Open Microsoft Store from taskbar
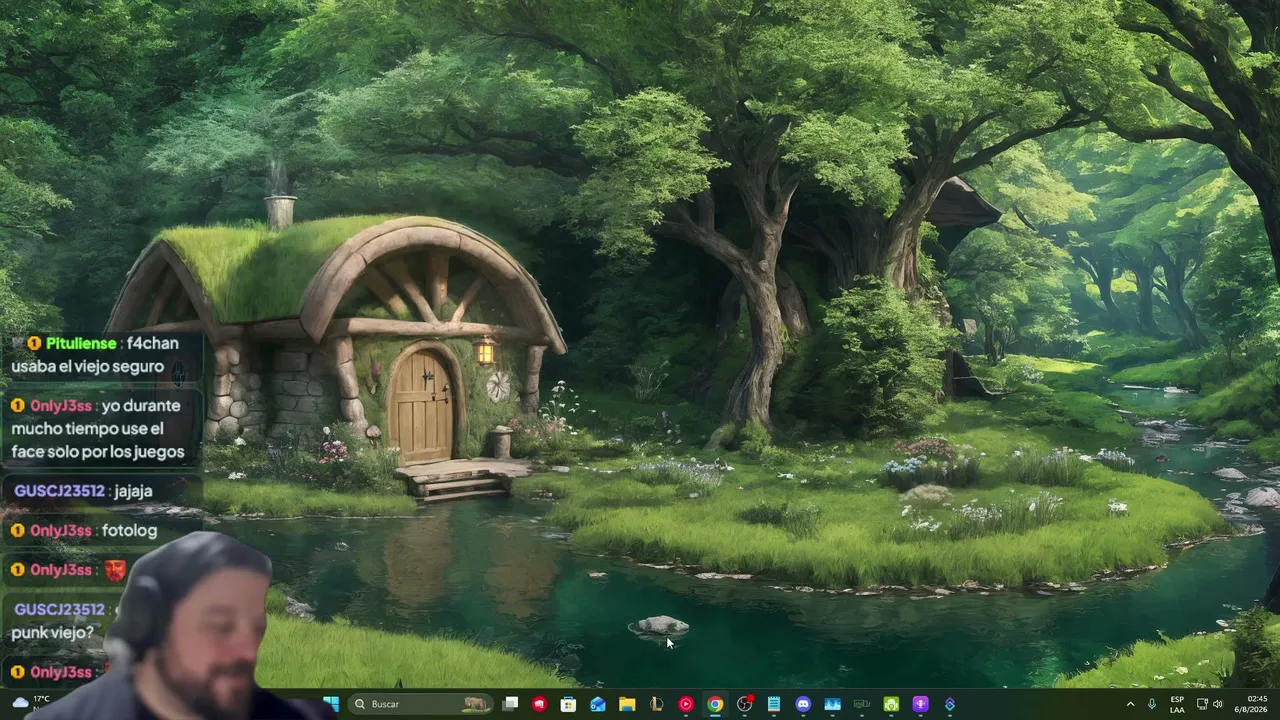 coord(568,704)
